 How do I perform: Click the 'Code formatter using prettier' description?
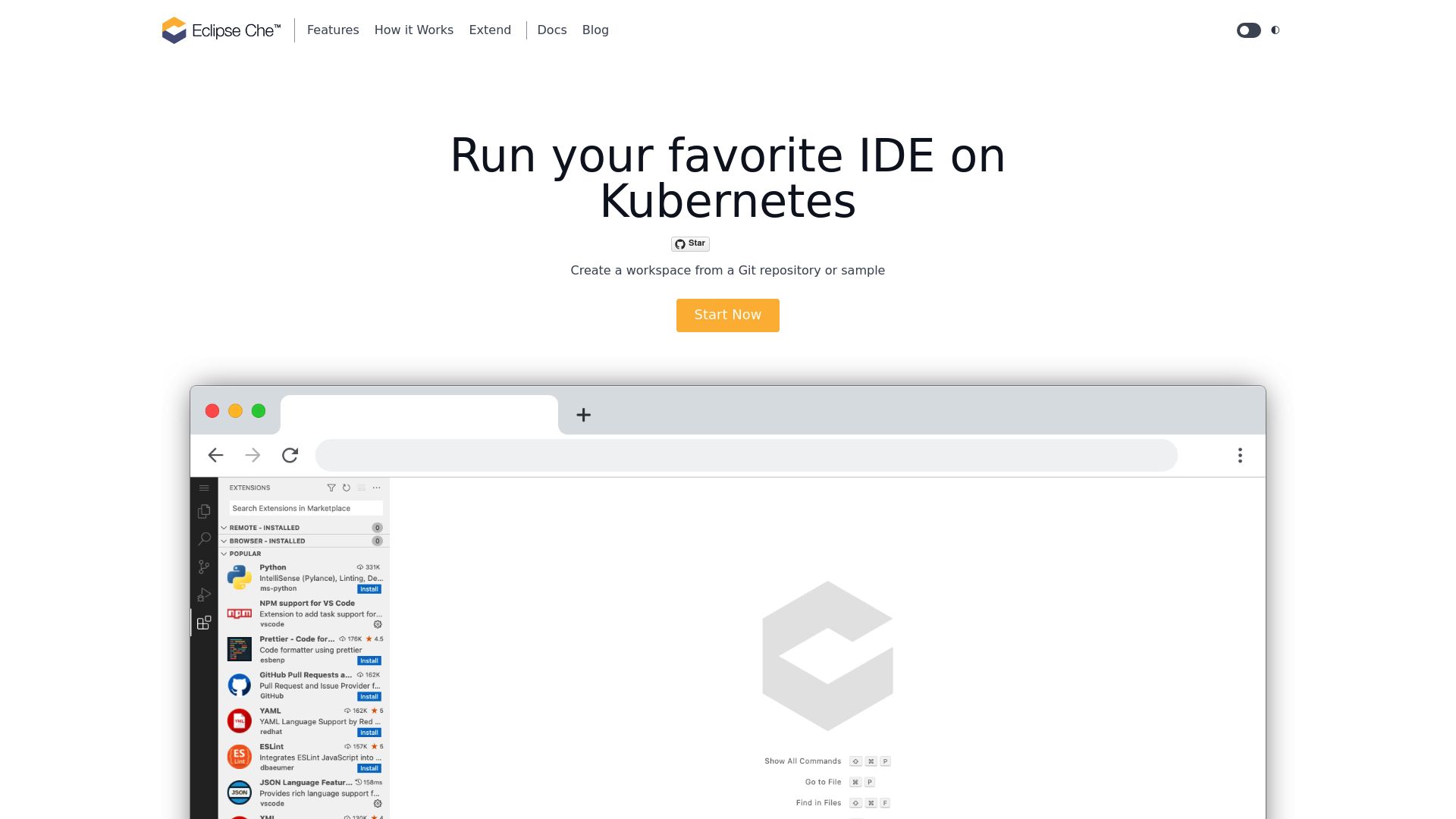(311, 650)
